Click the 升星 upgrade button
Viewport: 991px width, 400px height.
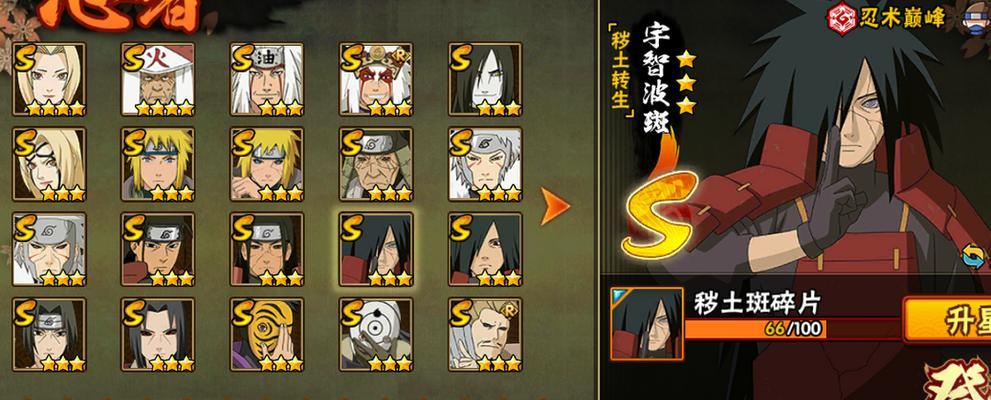[x=948, y=320]
